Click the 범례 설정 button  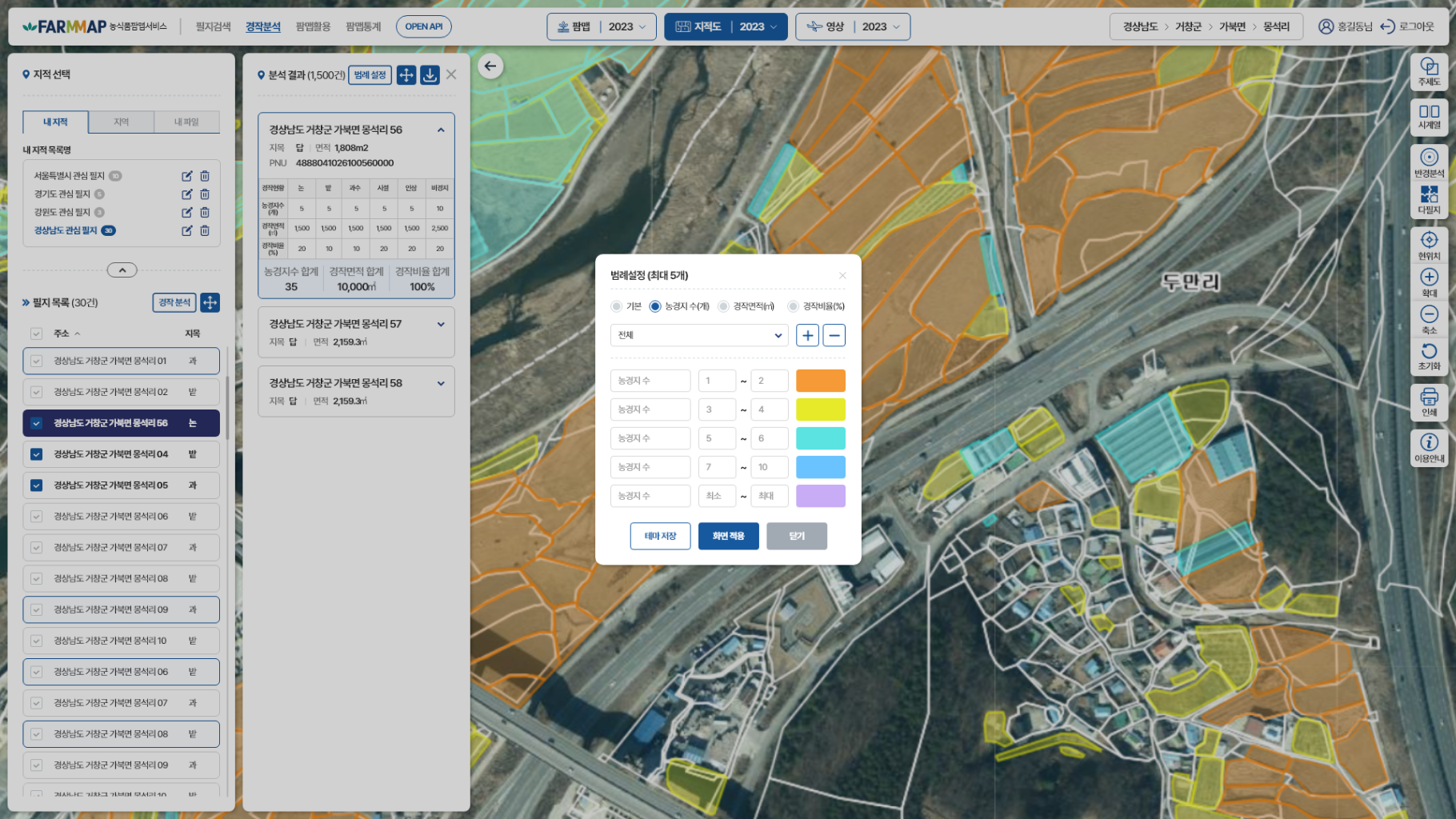[x=370, y=74]
